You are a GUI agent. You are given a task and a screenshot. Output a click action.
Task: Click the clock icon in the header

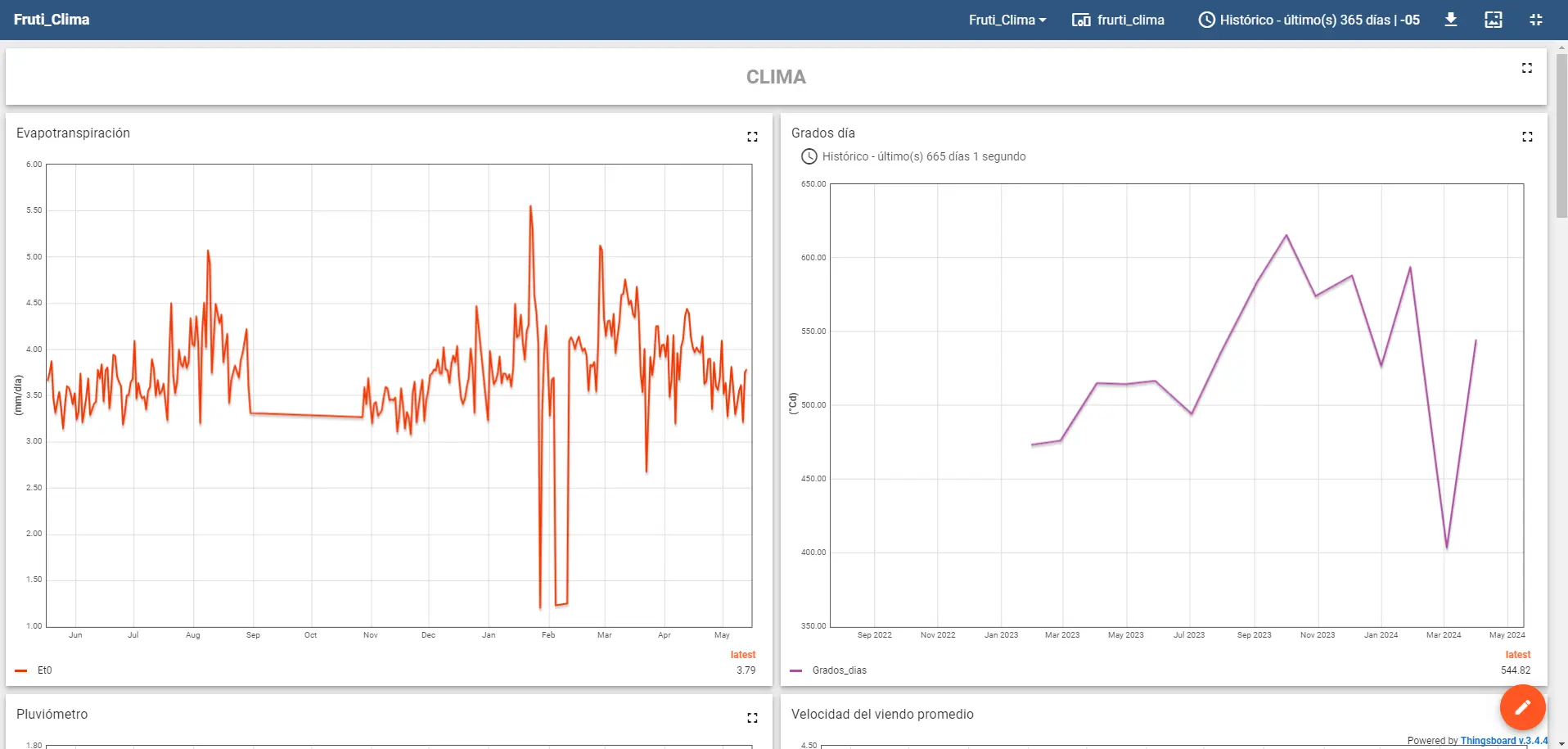(1207, 20)
